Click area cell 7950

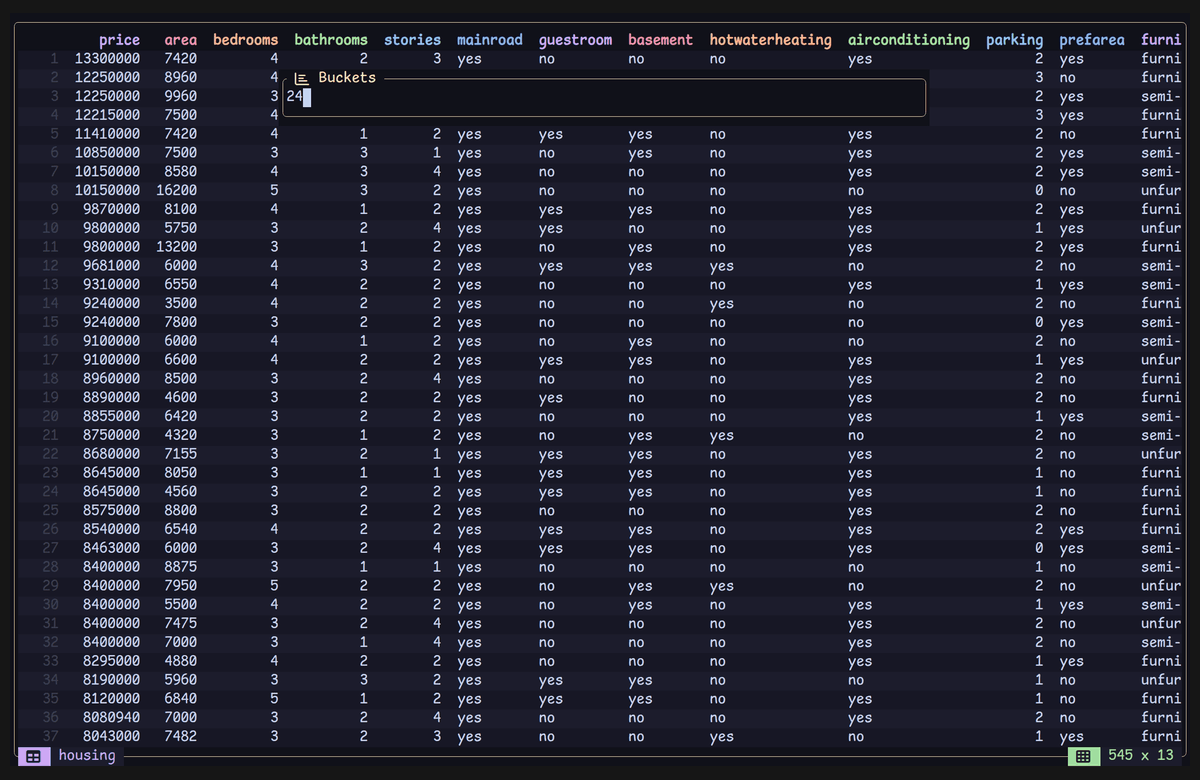pyautogui.click(x=181, y=586)
